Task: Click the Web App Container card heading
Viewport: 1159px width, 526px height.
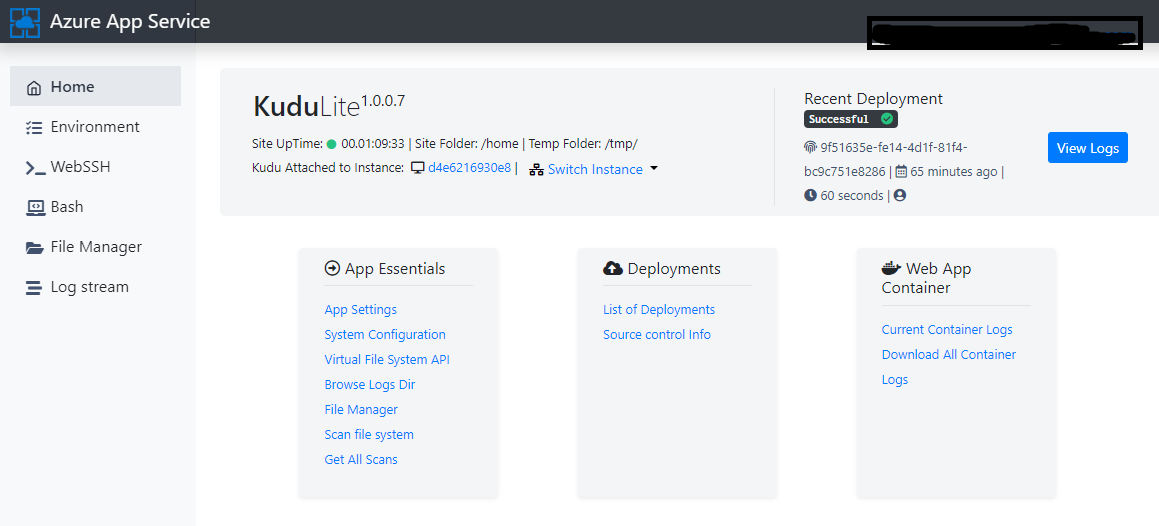Action: coord(926,278)
